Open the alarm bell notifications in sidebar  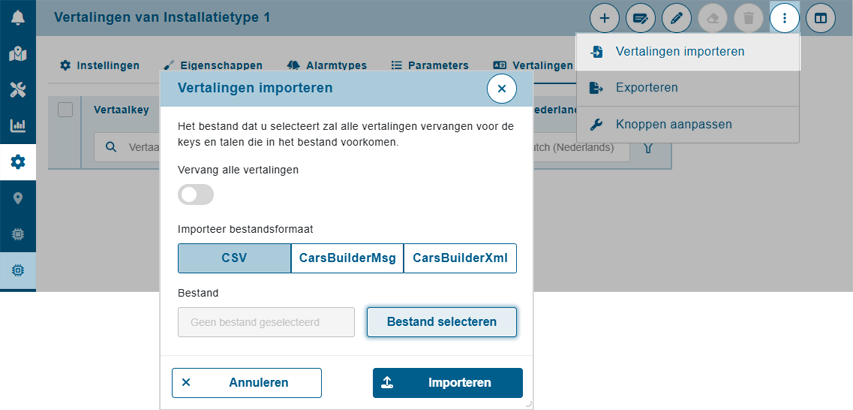tap(18, 18)
